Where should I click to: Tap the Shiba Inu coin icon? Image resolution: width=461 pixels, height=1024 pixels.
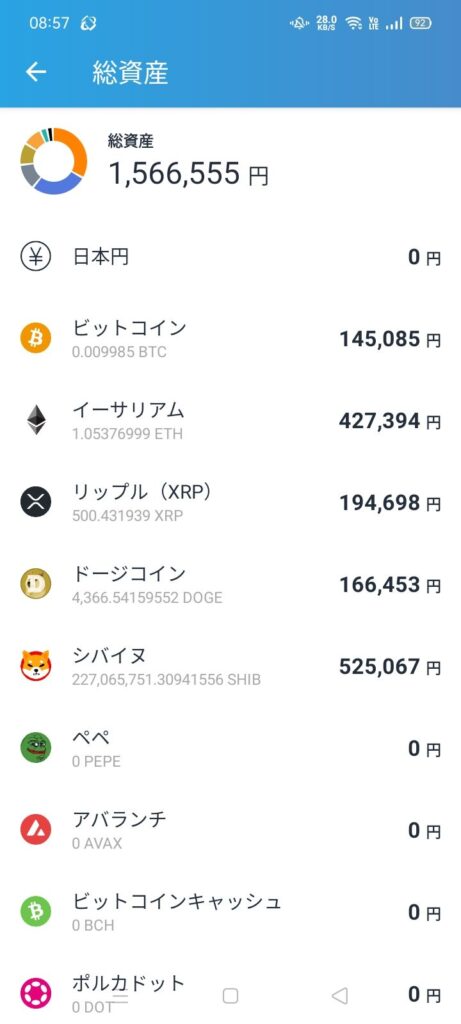point(35,666)
